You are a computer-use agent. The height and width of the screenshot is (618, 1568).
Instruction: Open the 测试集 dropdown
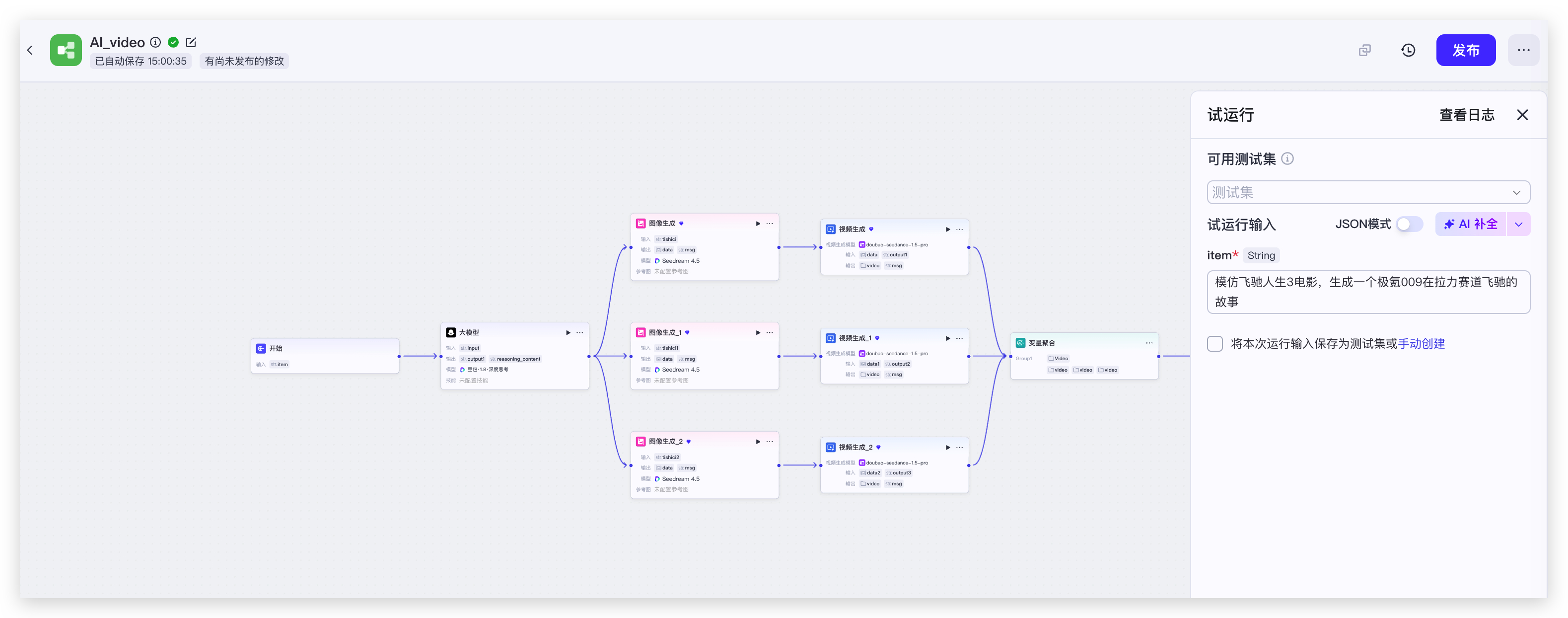coord(1368,192)
